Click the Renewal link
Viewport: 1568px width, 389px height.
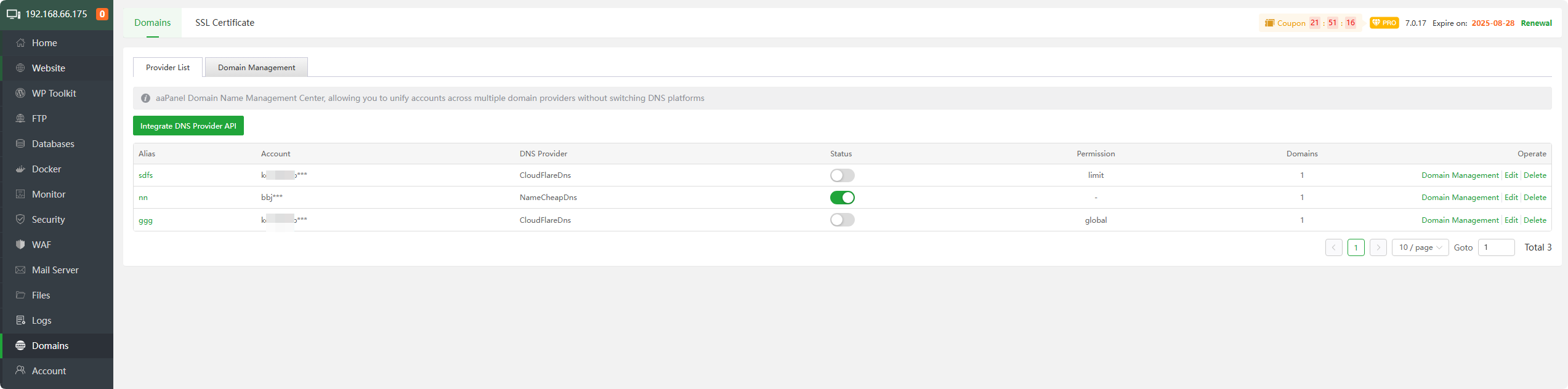pos(1536,23)
